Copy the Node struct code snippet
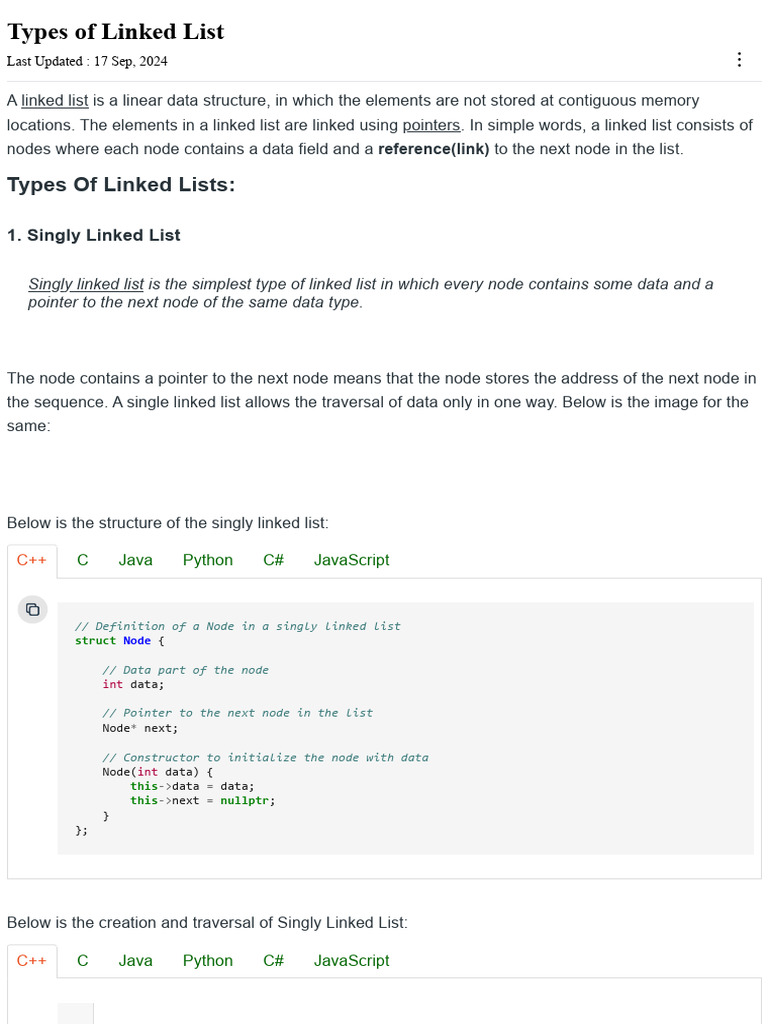 [32, 609]
